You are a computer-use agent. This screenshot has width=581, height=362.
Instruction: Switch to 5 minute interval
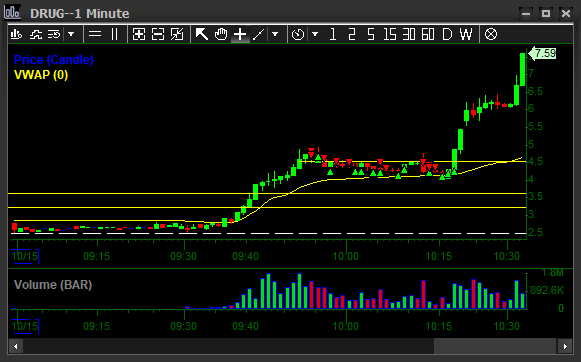(371, 34)
